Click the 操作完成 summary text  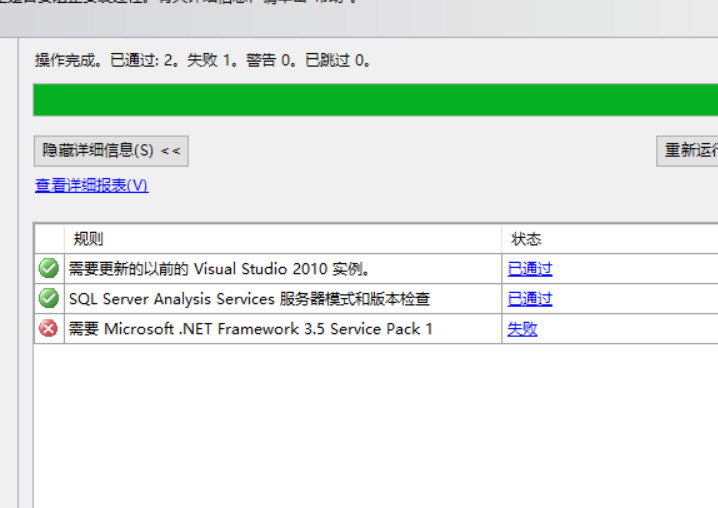(203, 60)
